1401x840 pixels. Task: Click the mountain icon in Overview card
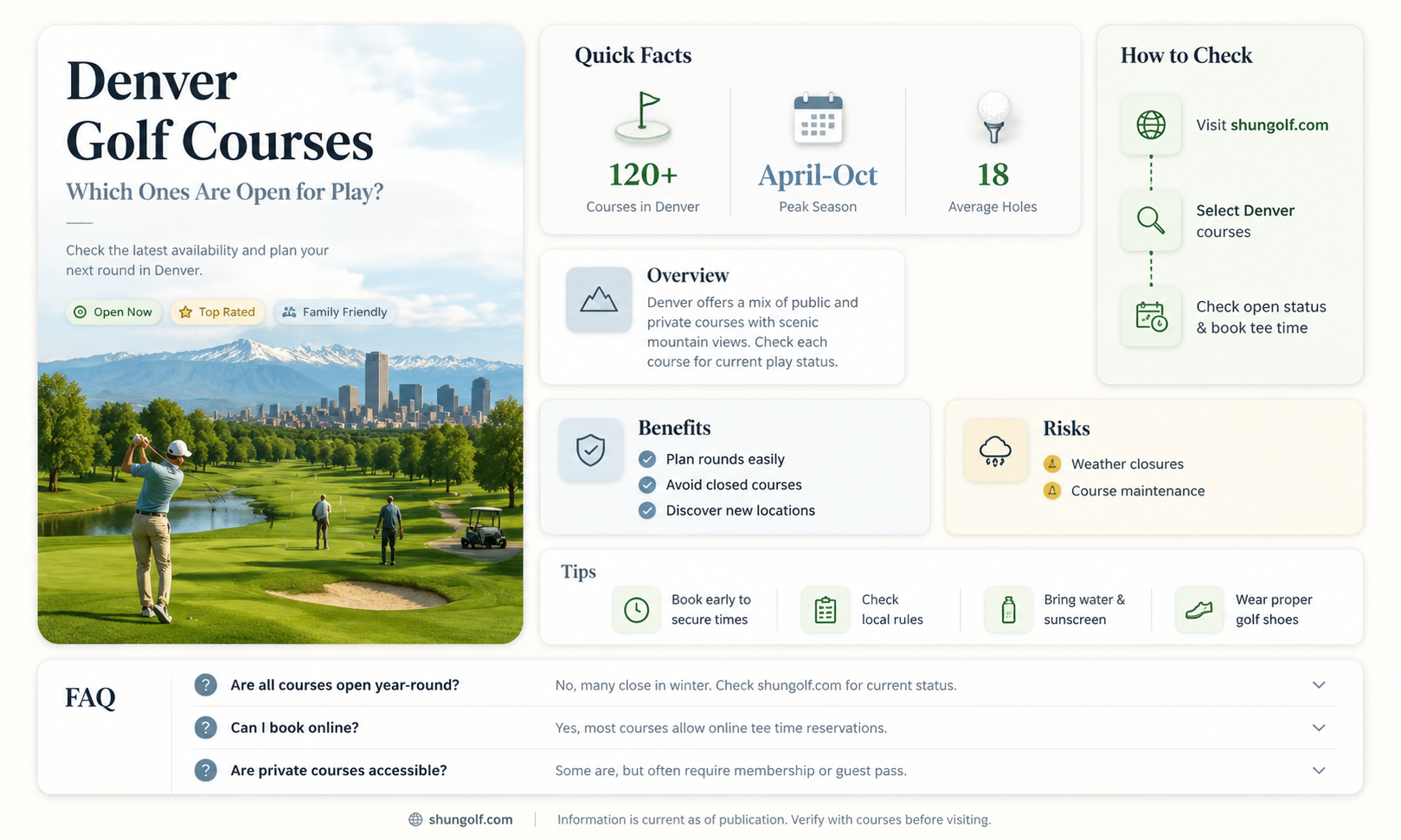coord(599,299)
